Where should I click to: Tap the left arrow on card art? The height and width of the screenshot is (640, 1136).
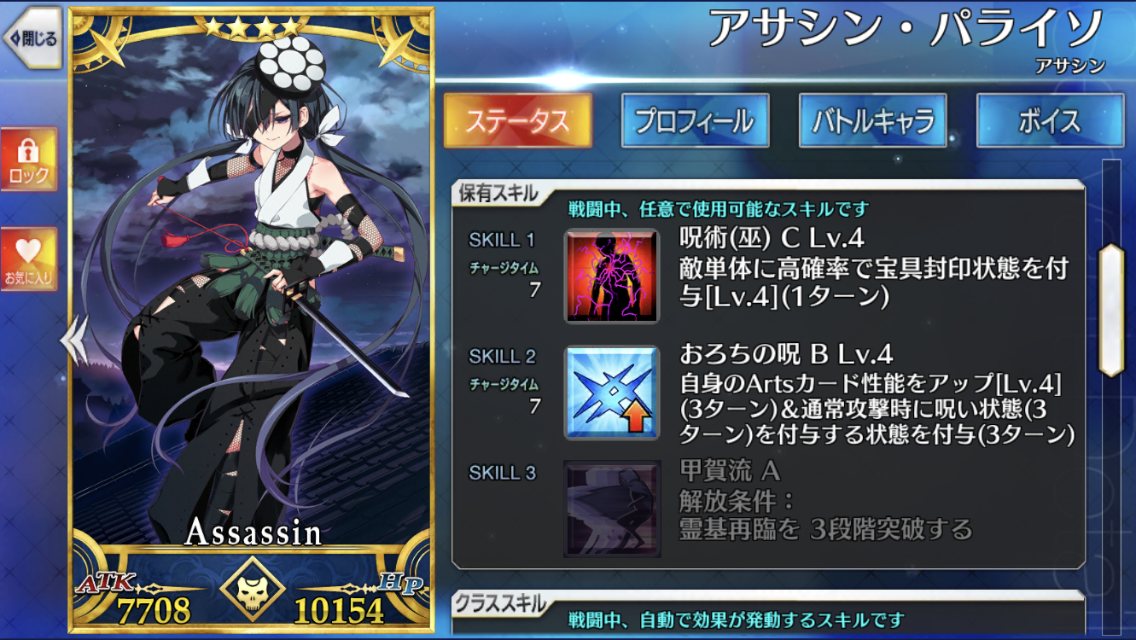pos(75,338)
